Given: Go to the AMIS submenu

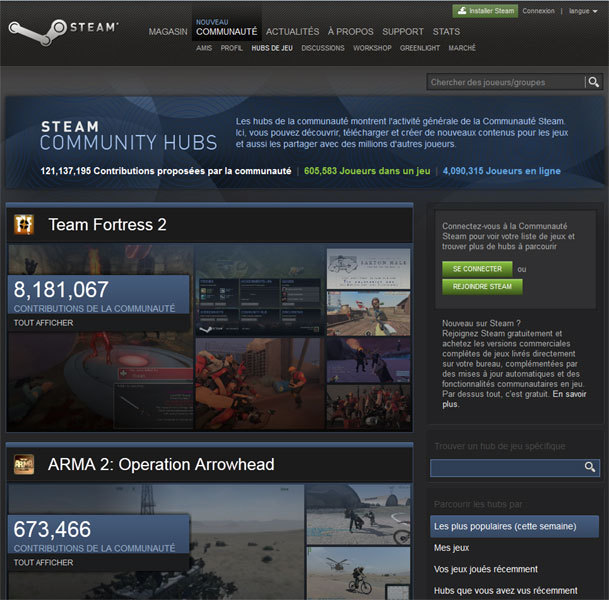Looking at the screenshot, I should pos(204,48).
